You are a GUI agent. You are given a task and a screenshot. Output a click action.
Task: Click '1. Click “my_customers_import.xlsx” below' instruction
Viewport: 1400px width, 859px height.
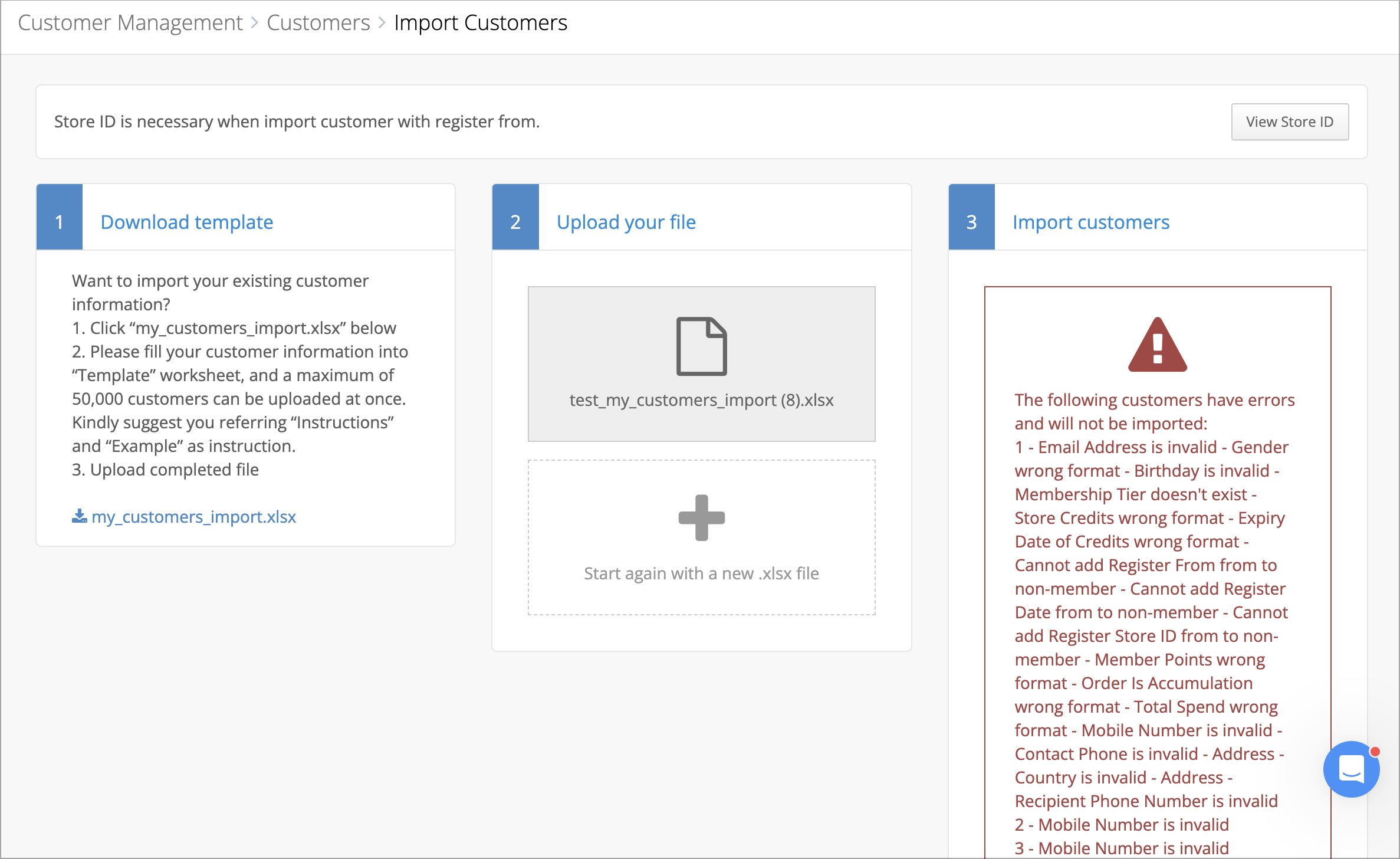(x=234, y=328)
